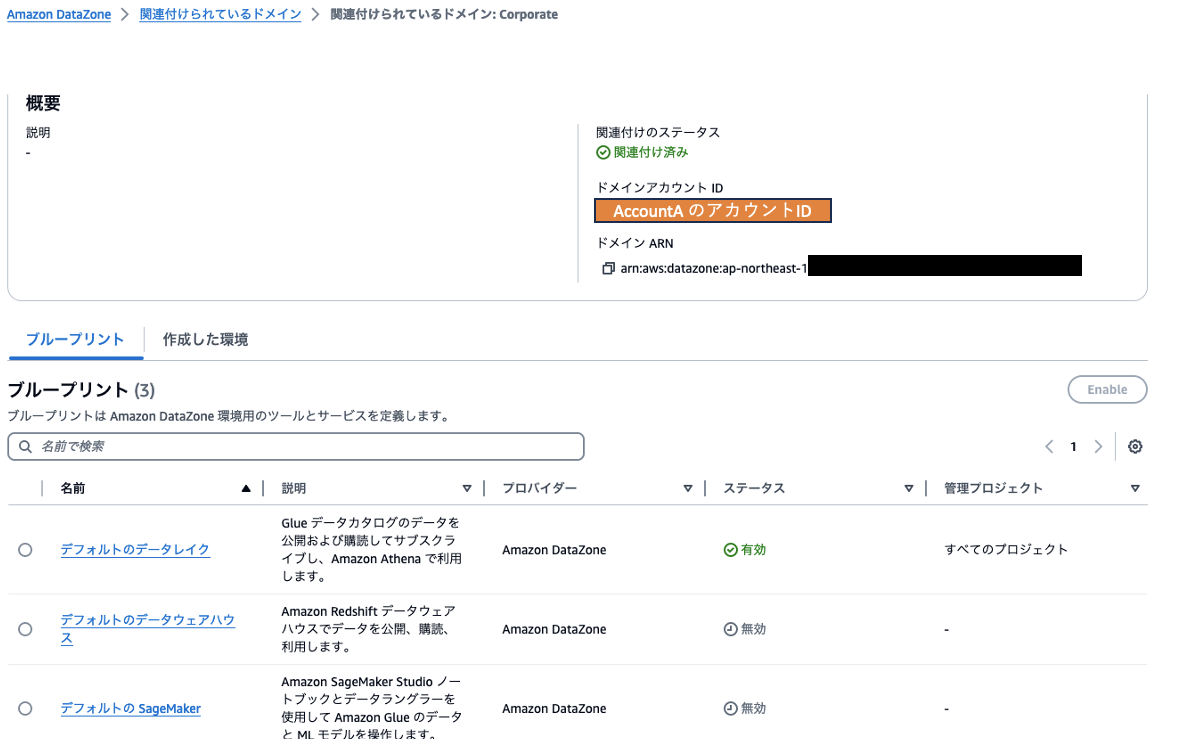
Task: Click inside the 名前で検索 search field
Action: (x=200, y=446)
